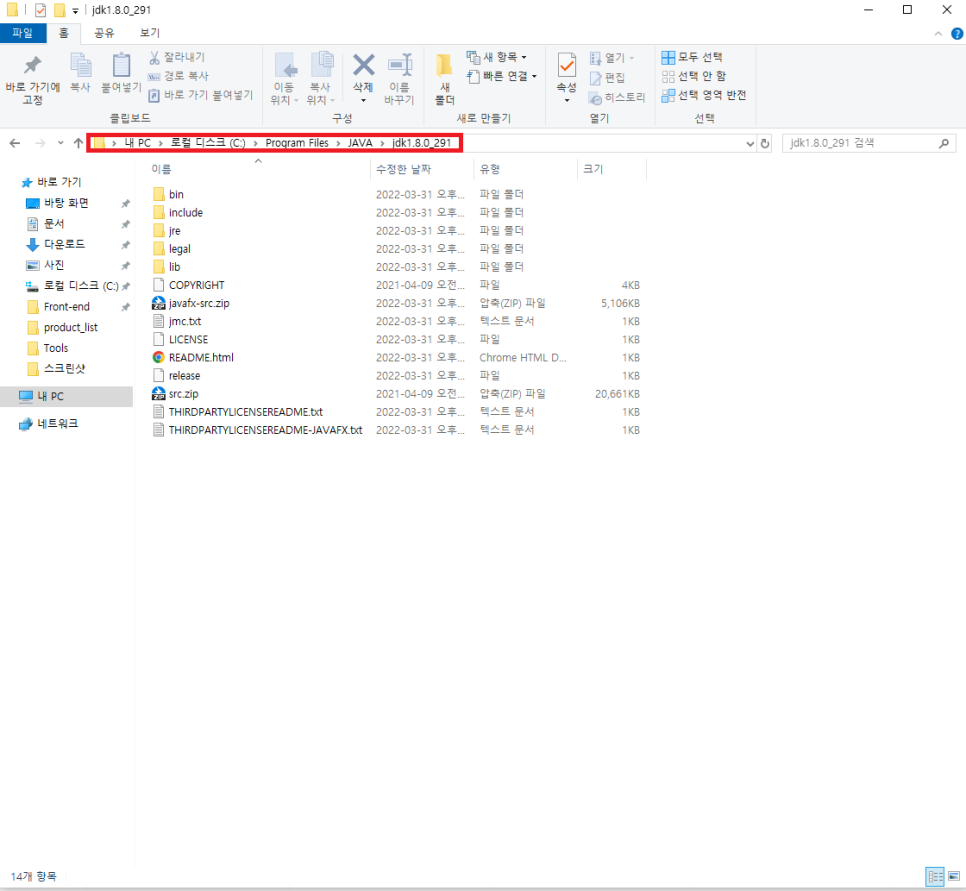Sort by Type (유형) column header

tap(489, 169)
